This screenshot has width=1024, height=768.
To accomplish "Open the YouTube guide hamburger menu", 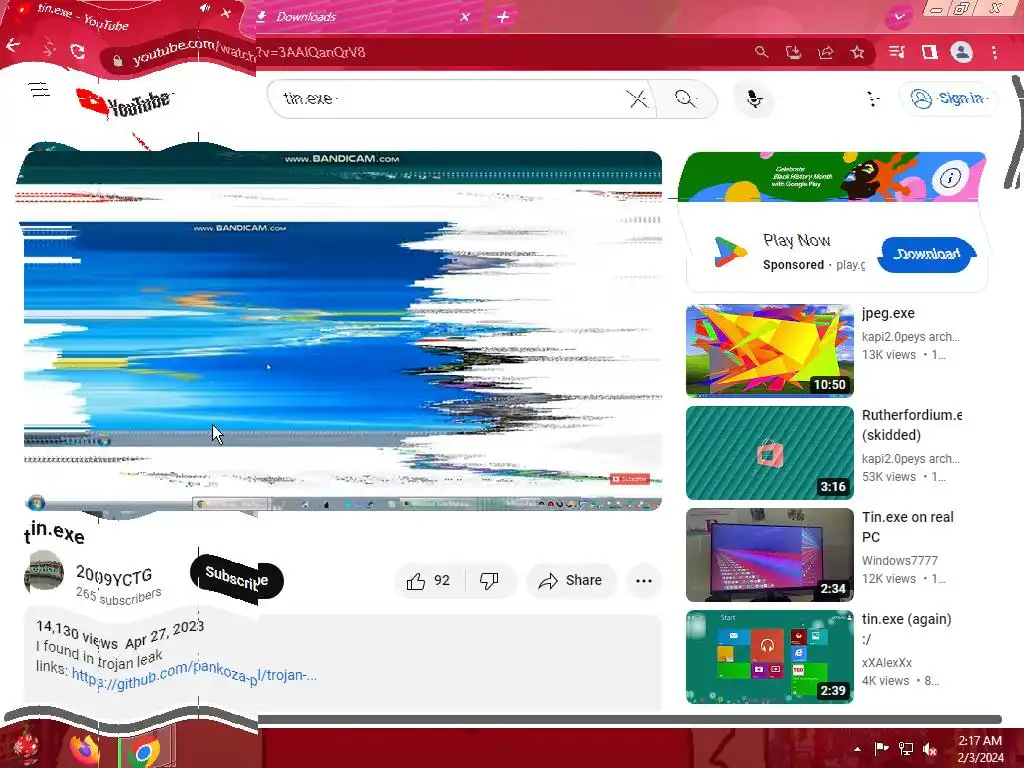I will tap(39, 89).
